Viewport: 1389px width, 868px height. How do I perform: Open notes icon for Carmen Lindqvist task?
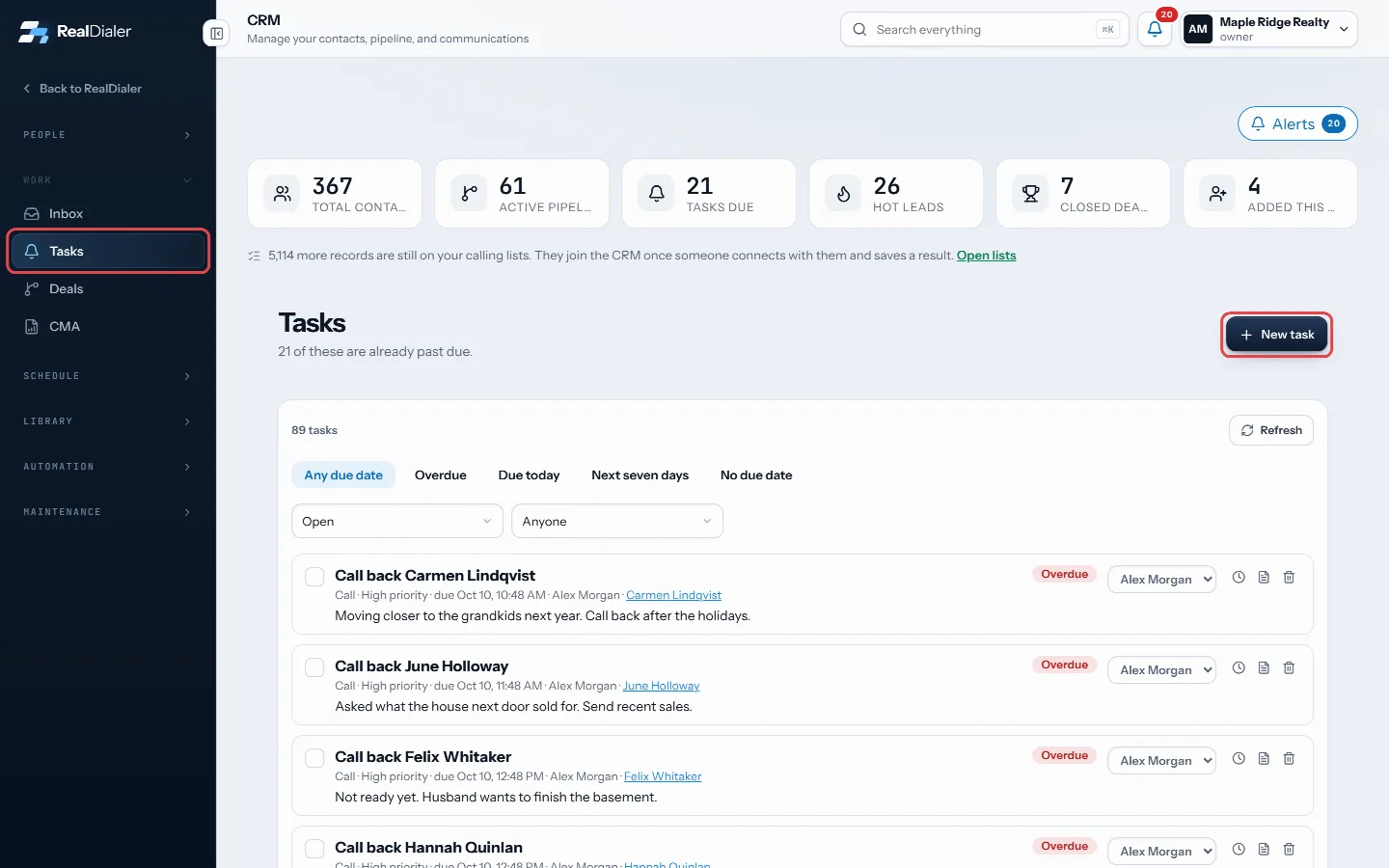pyautogui.click(x=1264, y=578)
